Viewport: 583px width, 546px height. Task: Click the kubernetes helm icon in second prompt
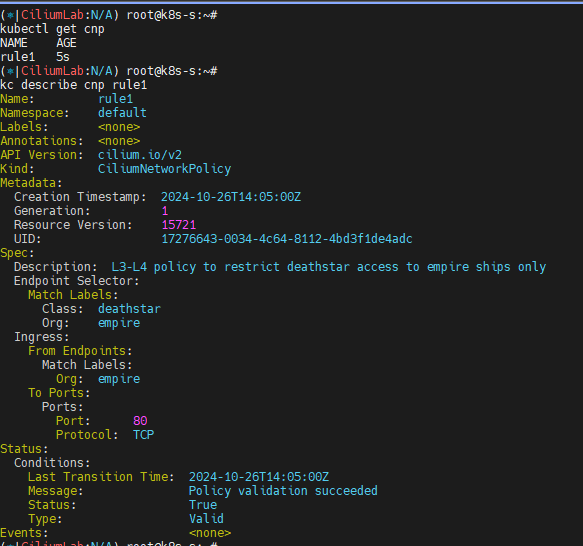click(x=10, y=71)
